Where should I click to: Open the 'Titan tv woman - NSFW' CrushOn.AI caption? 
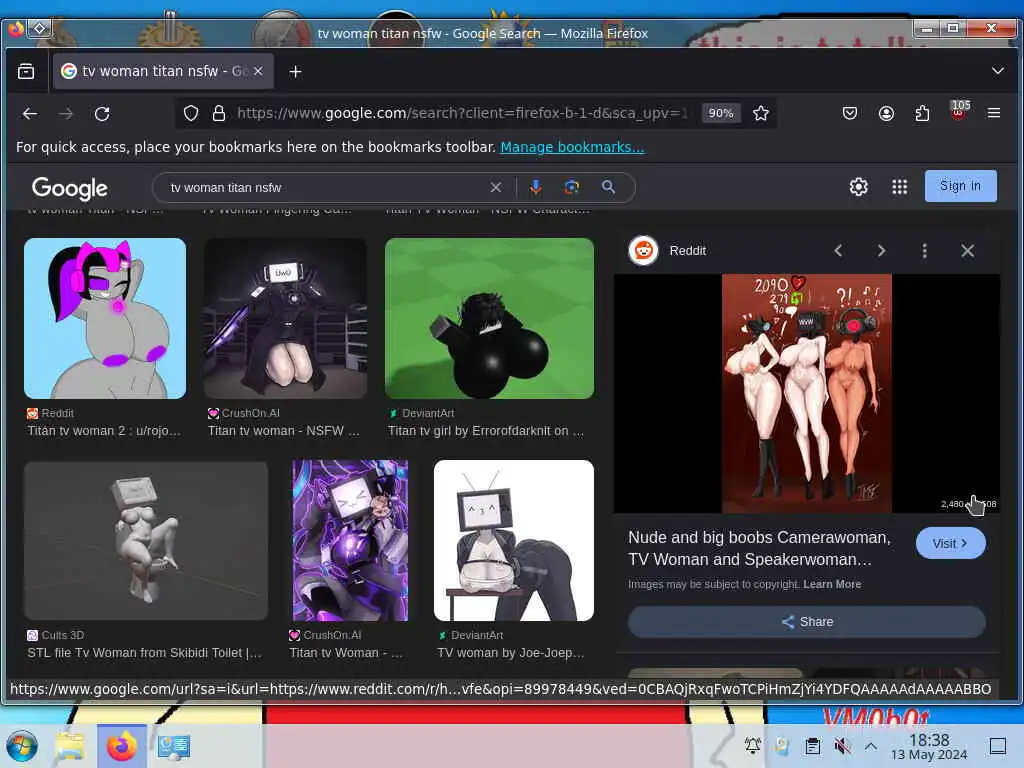click(x=283, y=431)
